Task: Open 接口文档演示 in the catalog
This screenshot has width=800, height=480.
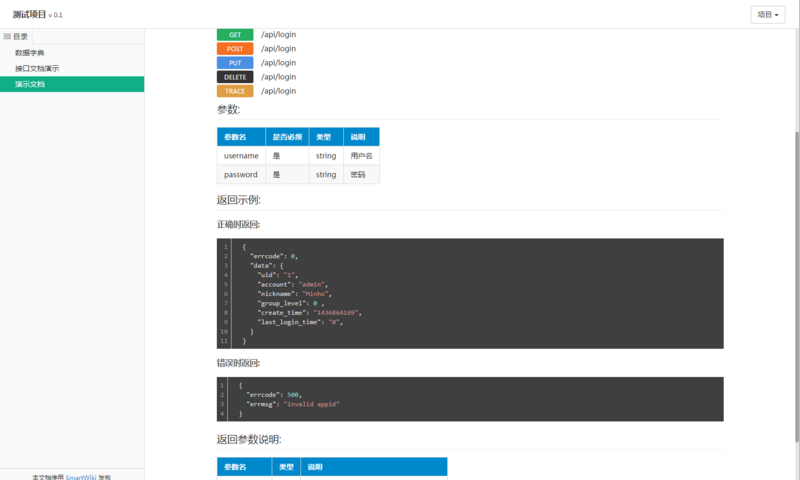Action: (37, 69)
